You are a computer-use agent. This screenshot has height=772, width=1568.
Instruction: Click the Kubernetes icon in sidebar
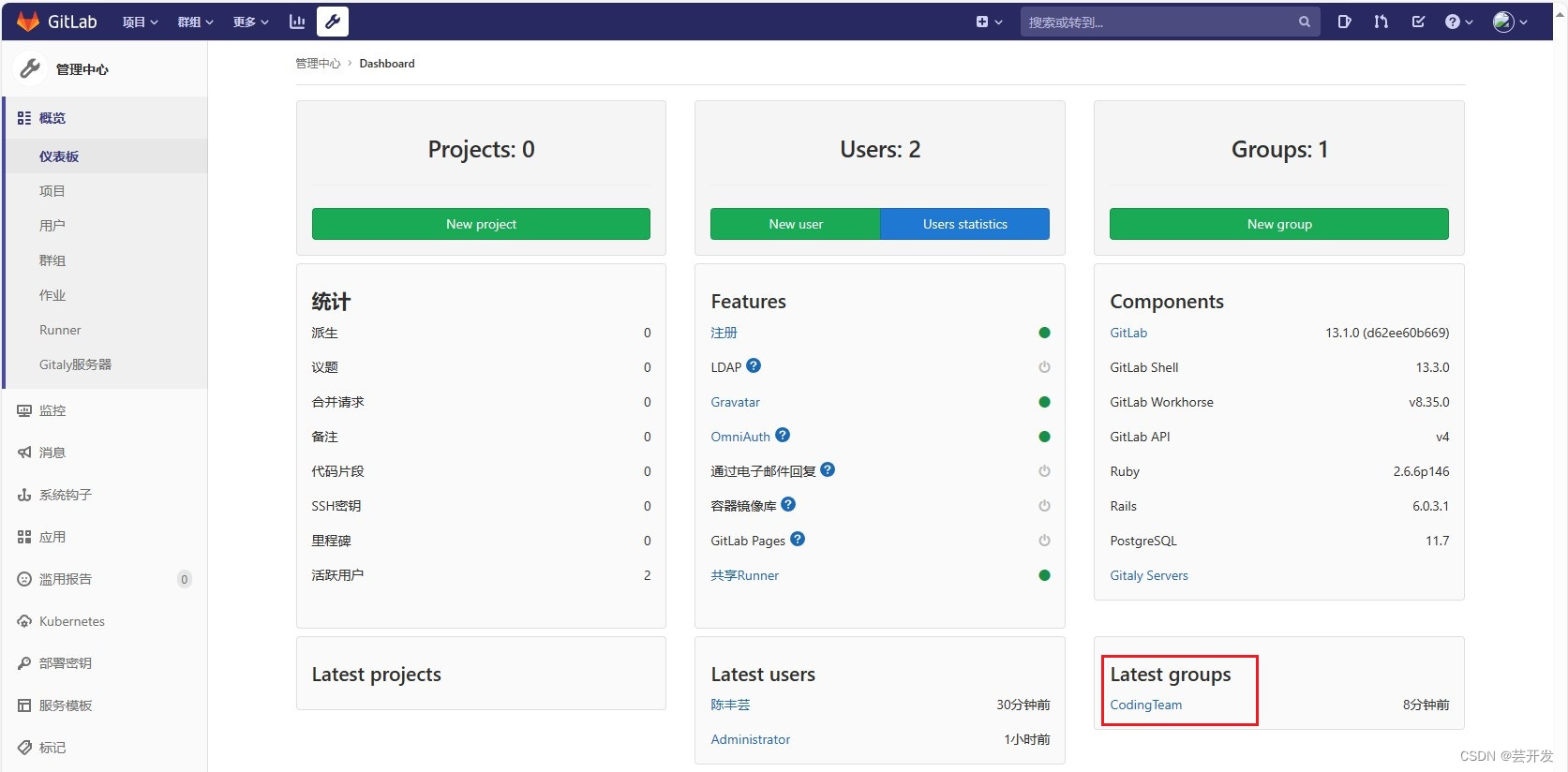[x=24, y=621]
